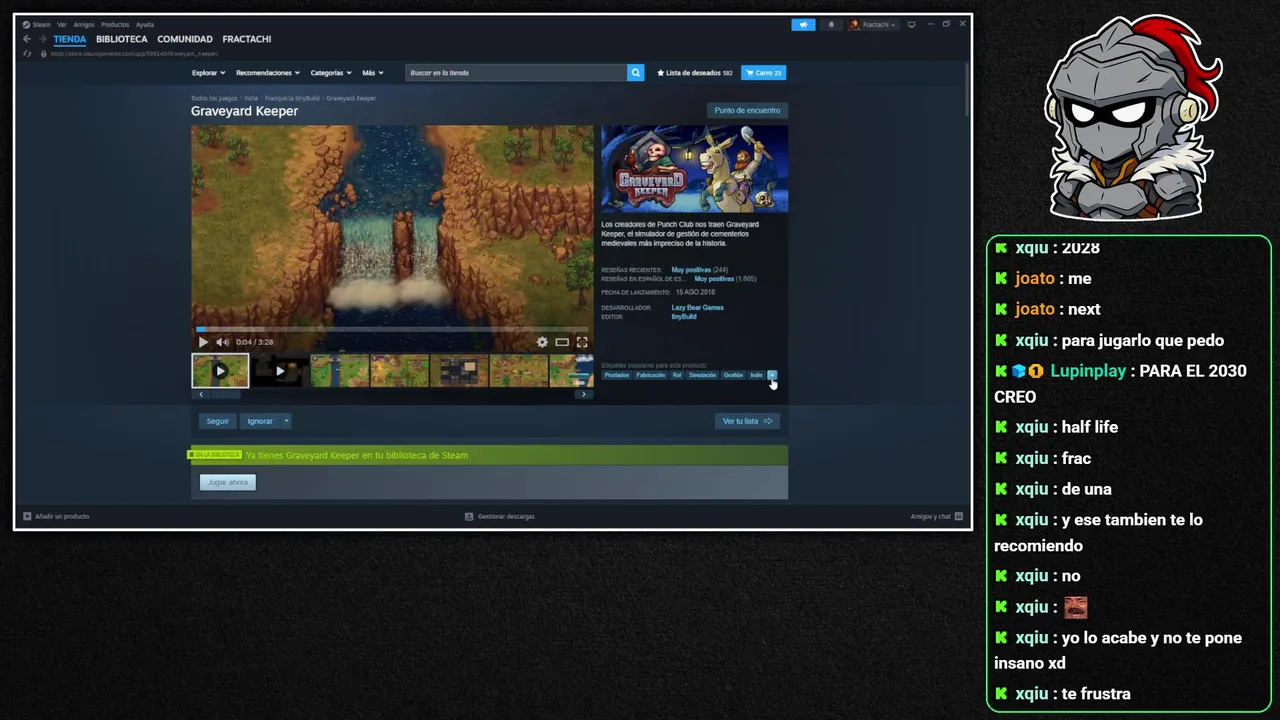Select the second dark trailer thumbnail
This screenshot has height=720, width=1280.
[280, 371]
